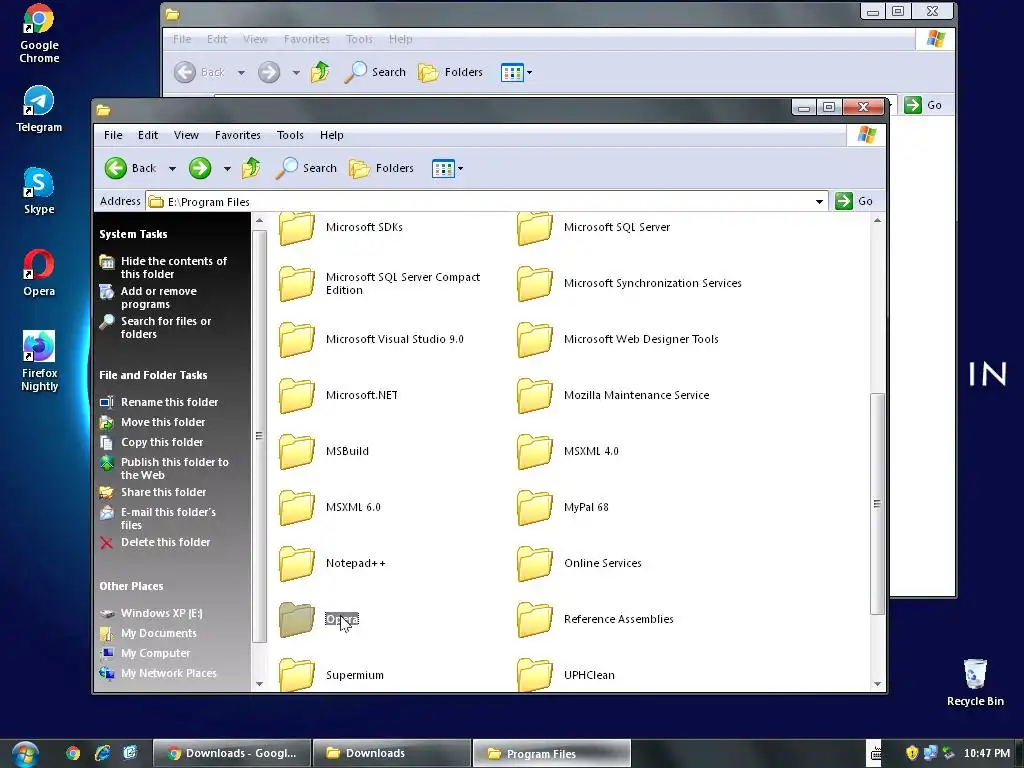Open Search in the Program Files toolbar

click(x=306, y=168)
